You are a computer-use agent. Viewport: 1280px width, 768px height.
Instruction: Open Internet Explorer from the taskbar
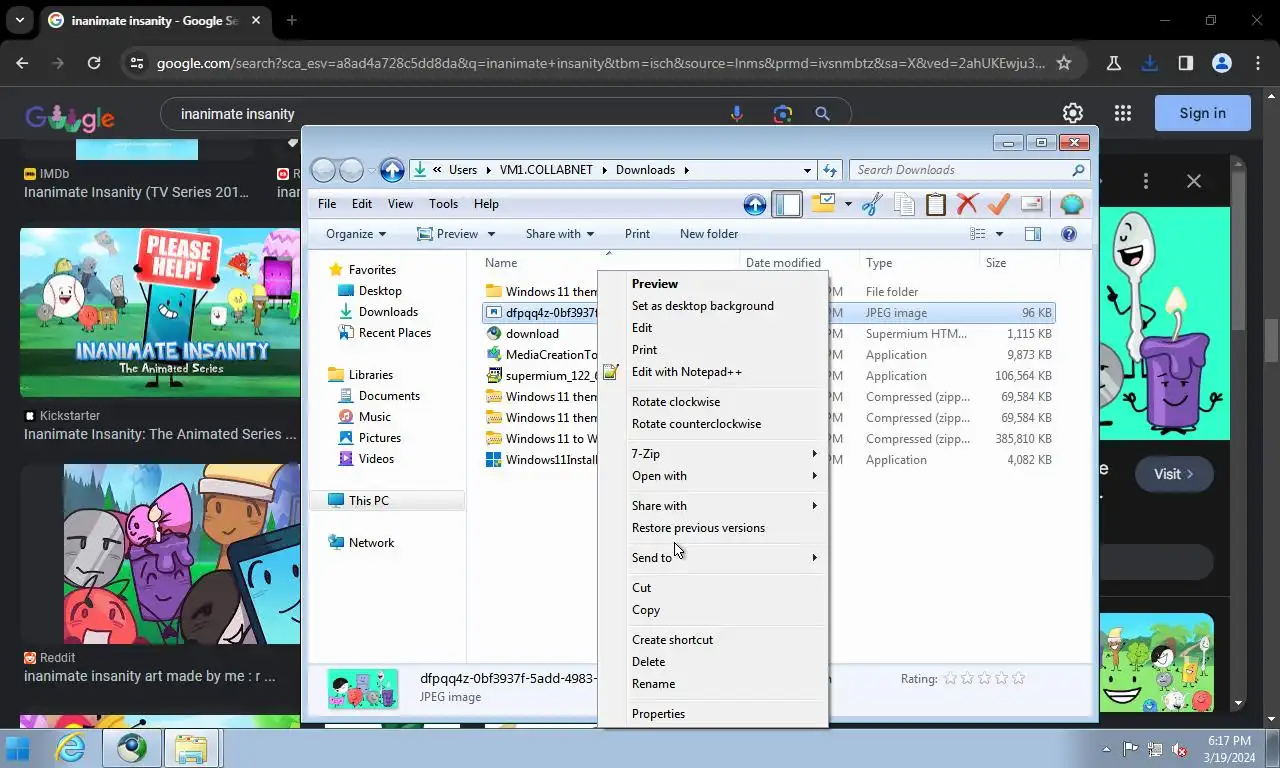click(71, 747)
